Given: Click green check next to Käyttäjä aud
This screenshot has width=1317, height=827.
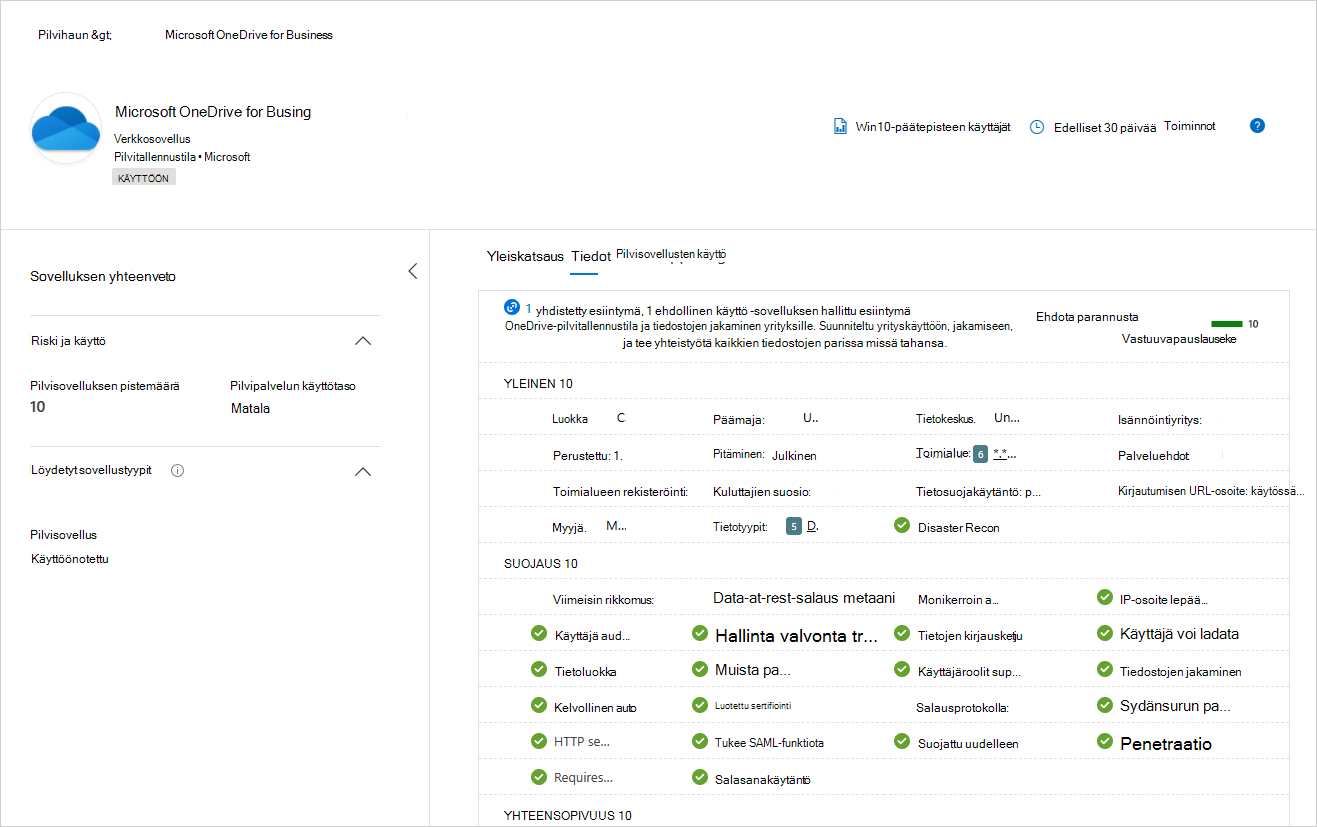Looking at the screenshot, I should pos(539,633).
